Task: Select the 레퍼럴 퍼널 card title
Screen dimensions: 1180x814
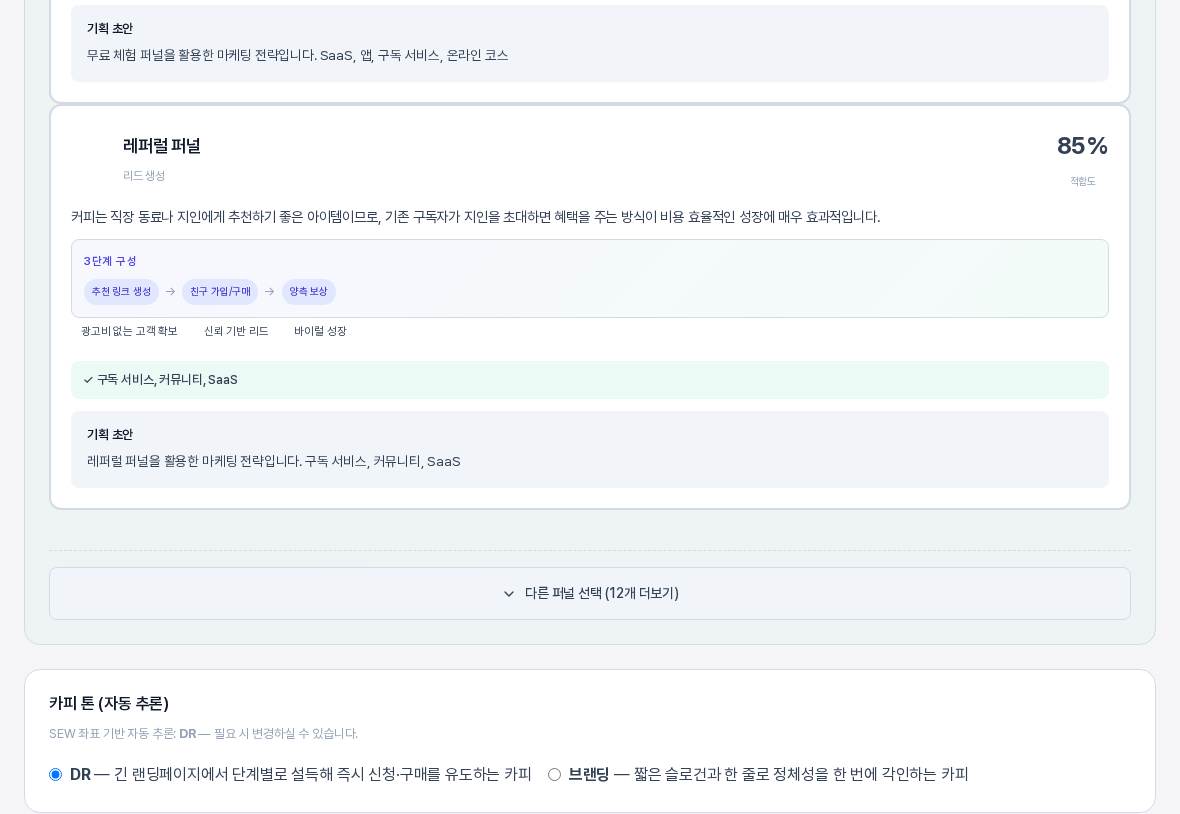Action: pyautogui.click(x=162, y=146)
